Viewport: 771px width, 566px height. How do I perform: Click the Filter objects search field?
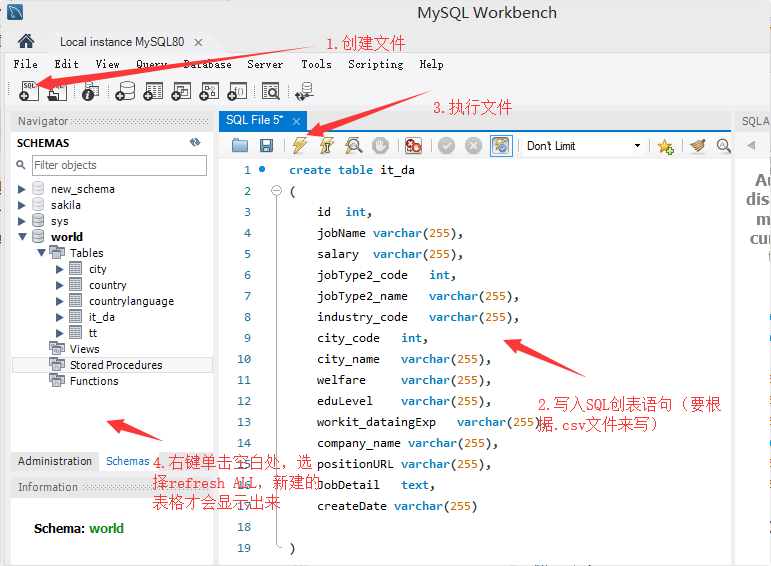(119, 165)
